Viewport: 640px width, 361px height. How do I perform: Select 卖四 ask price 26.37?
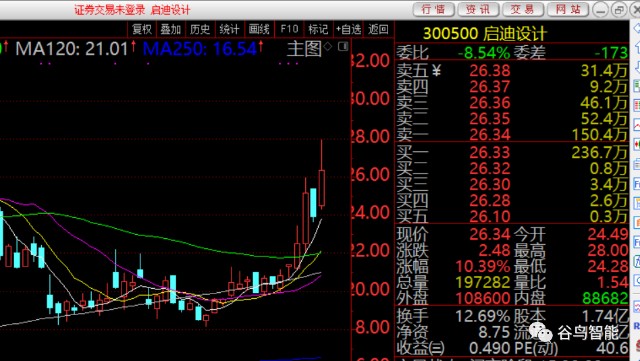pos(489,87)
